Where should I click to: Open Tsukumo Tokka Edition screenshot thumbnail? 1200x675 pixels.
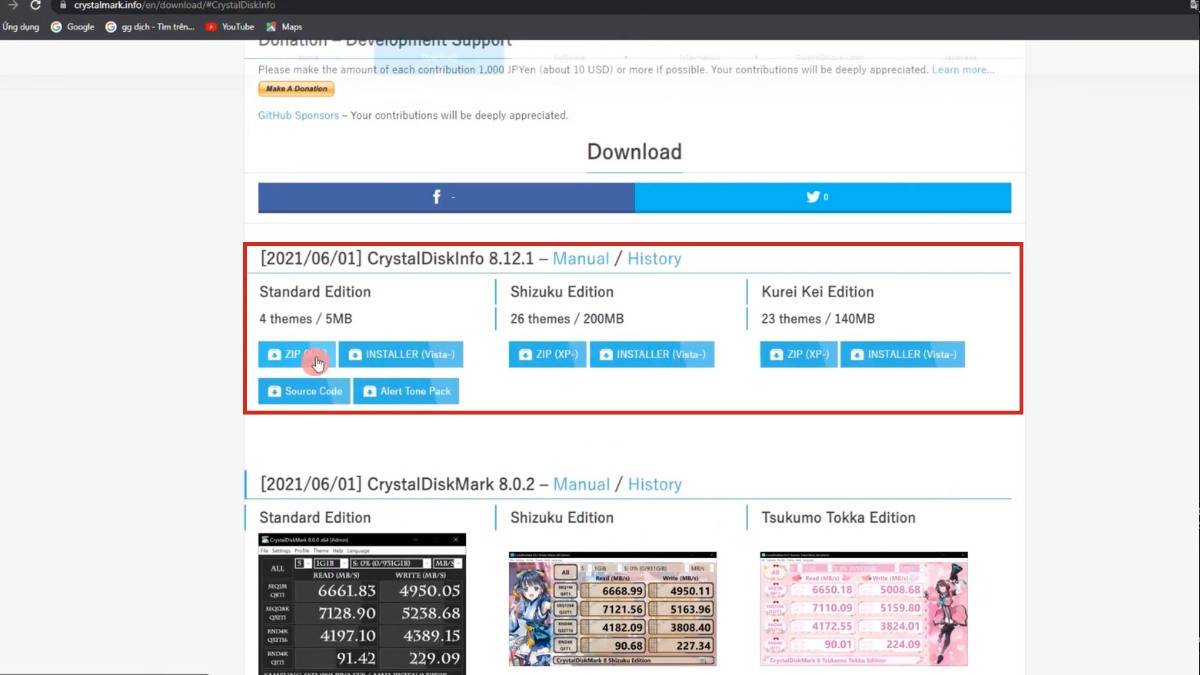point(864,609)
